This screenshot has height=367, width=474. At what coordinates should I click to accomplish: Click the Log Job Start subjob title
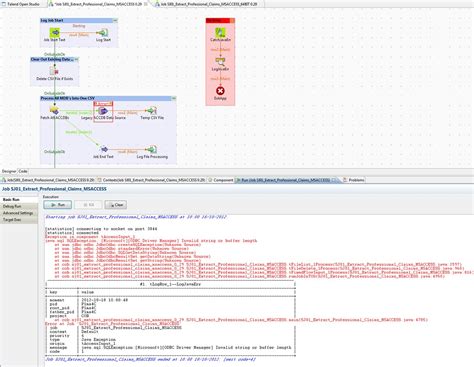(52, 20)
